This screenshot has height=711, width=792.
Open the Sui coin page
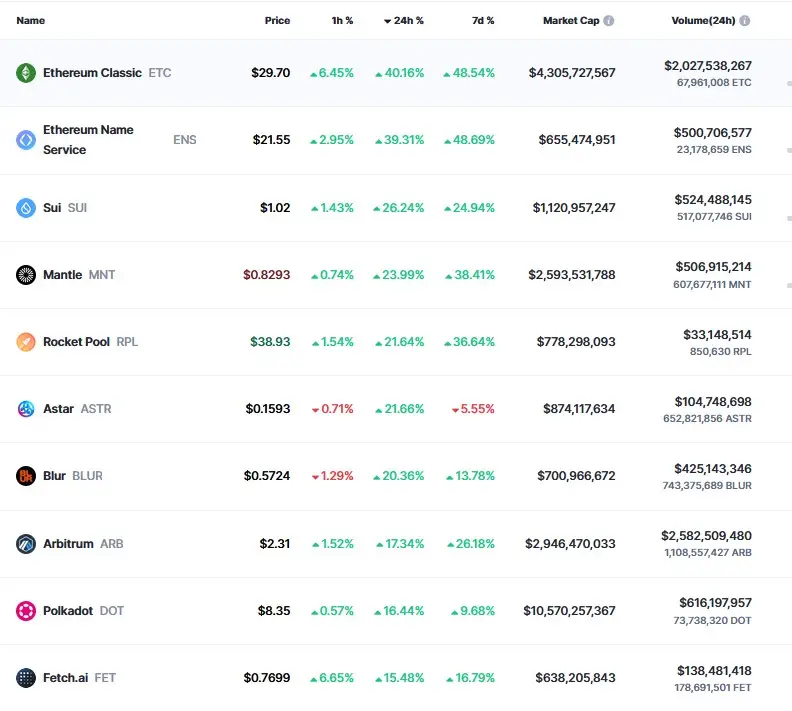coord(52,208)
